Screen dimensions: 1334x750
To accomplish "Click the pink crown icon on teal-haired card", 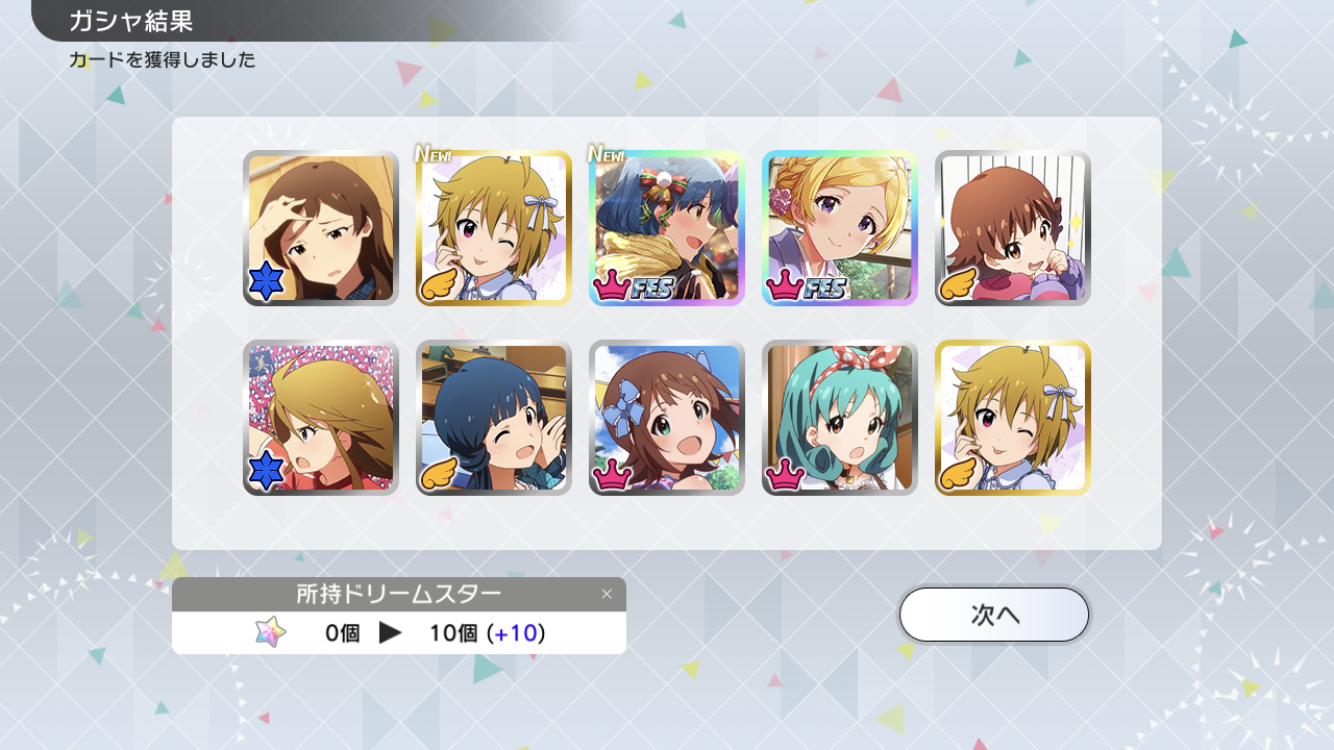I will pyautogui.click(x=784, y=474).
